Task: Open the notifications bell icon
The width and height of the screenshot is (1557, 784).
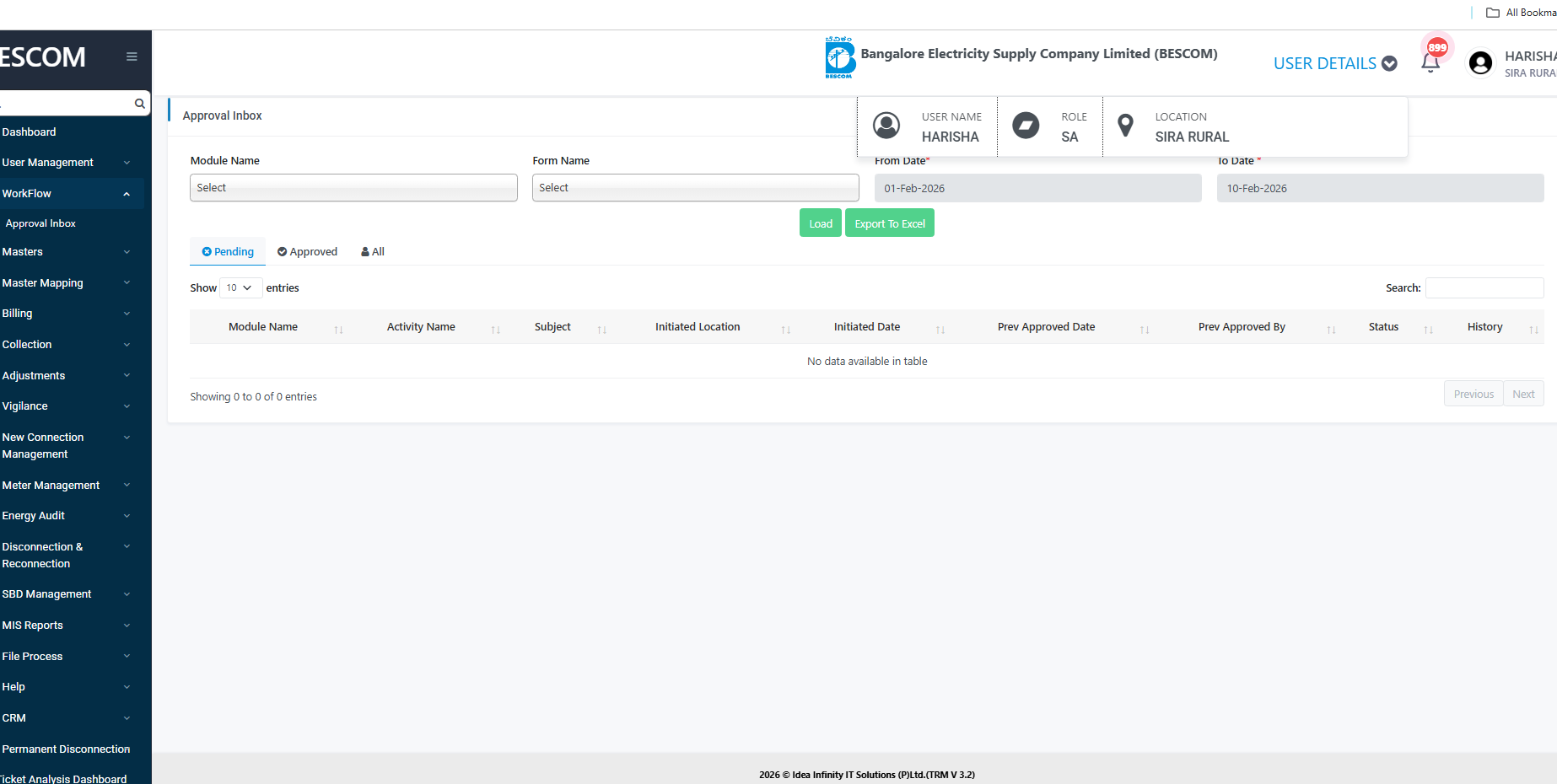Action: [1430, 62]
